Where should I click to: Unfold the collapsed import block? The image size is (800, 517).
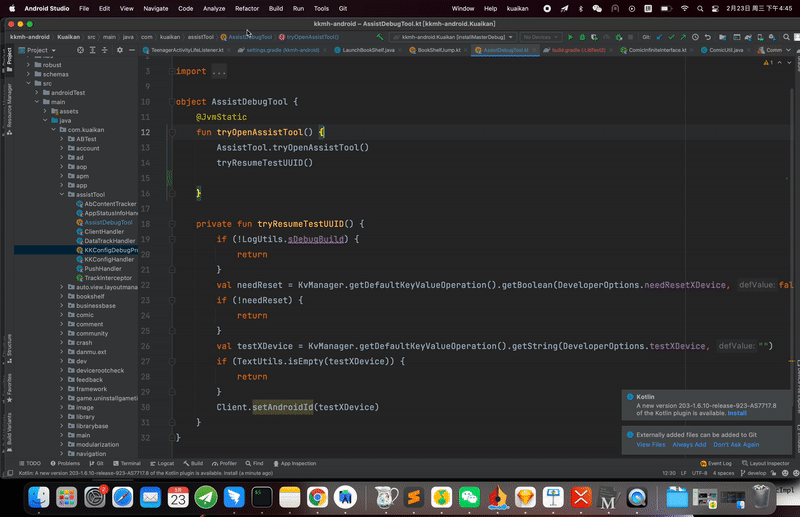[x=172, y=71]
